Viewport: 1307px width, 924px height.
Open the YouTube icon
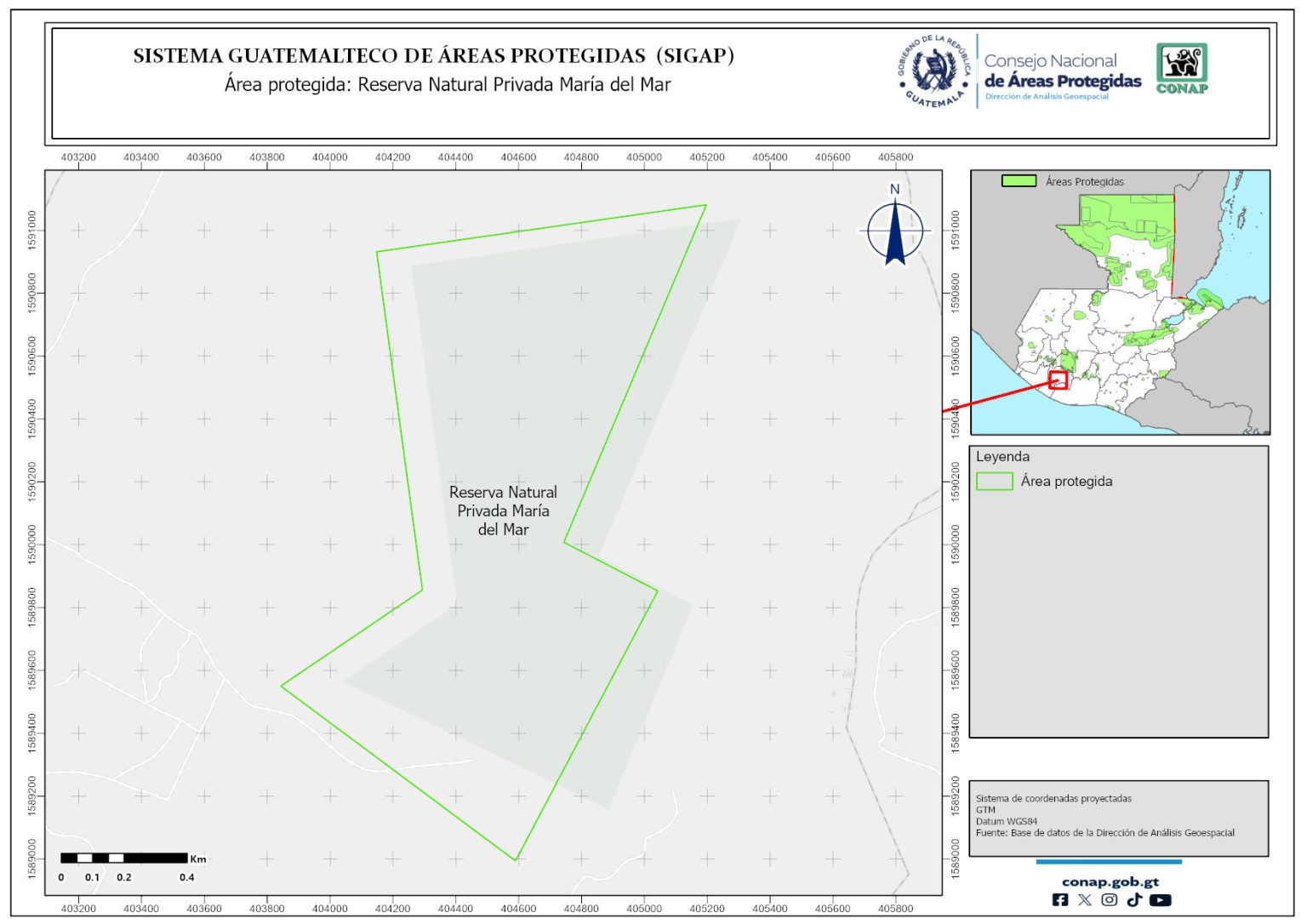coord(1161,900)
